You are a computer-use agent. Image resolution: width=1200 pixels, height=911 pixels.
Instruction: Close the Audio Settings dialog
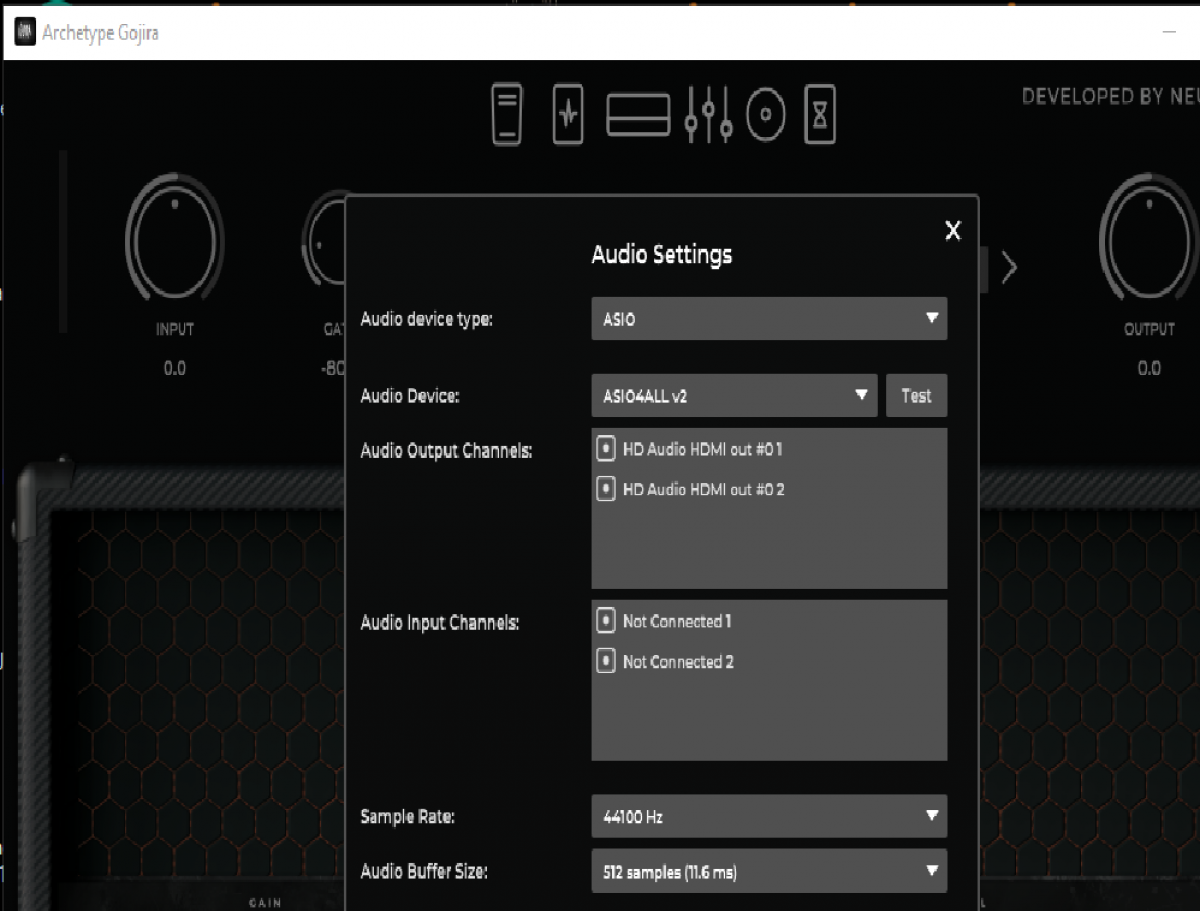[953, 231]
